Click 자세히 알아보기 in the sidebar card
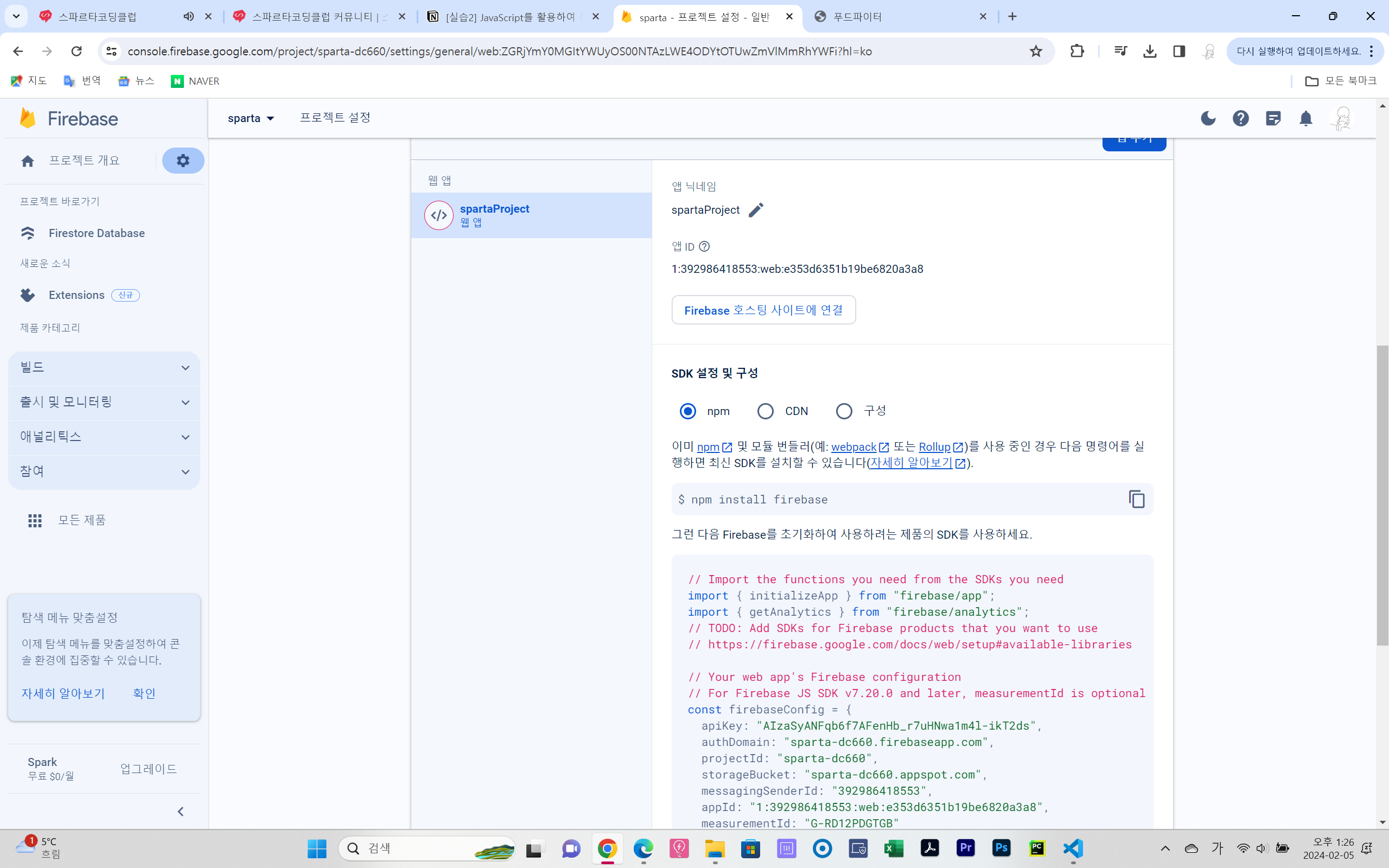The height and width of the screenshot is (868, 1389). [x=63, y=693]
